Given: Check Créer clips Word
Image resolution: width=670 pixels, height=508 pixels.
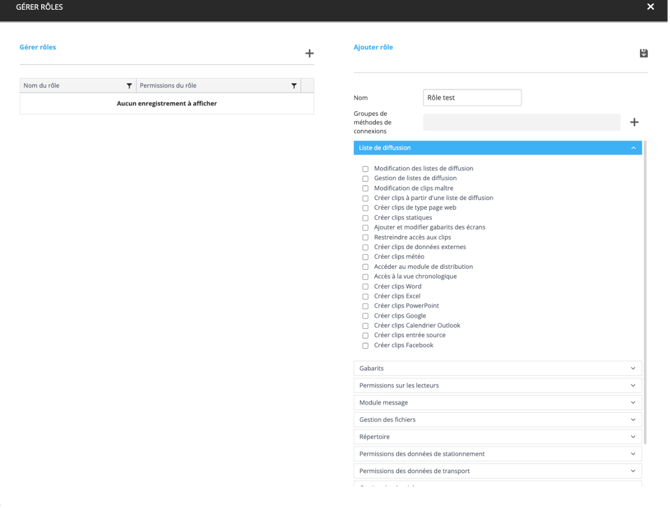Looking at the screenshot, I should [x=365, y=287].
